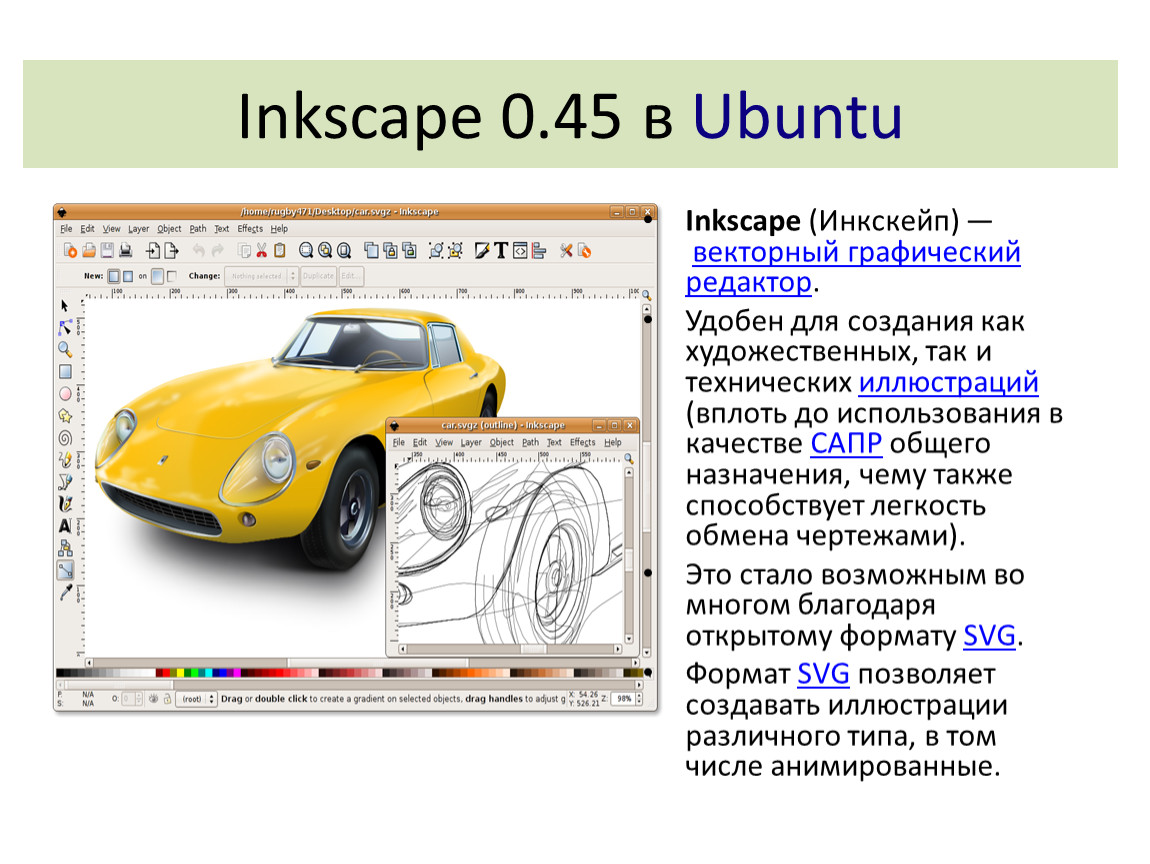Image resolution: width=1150 pixels, height=864 pixels.
Task: Select the Text tool in the toolbox
Action: [65, 526]
